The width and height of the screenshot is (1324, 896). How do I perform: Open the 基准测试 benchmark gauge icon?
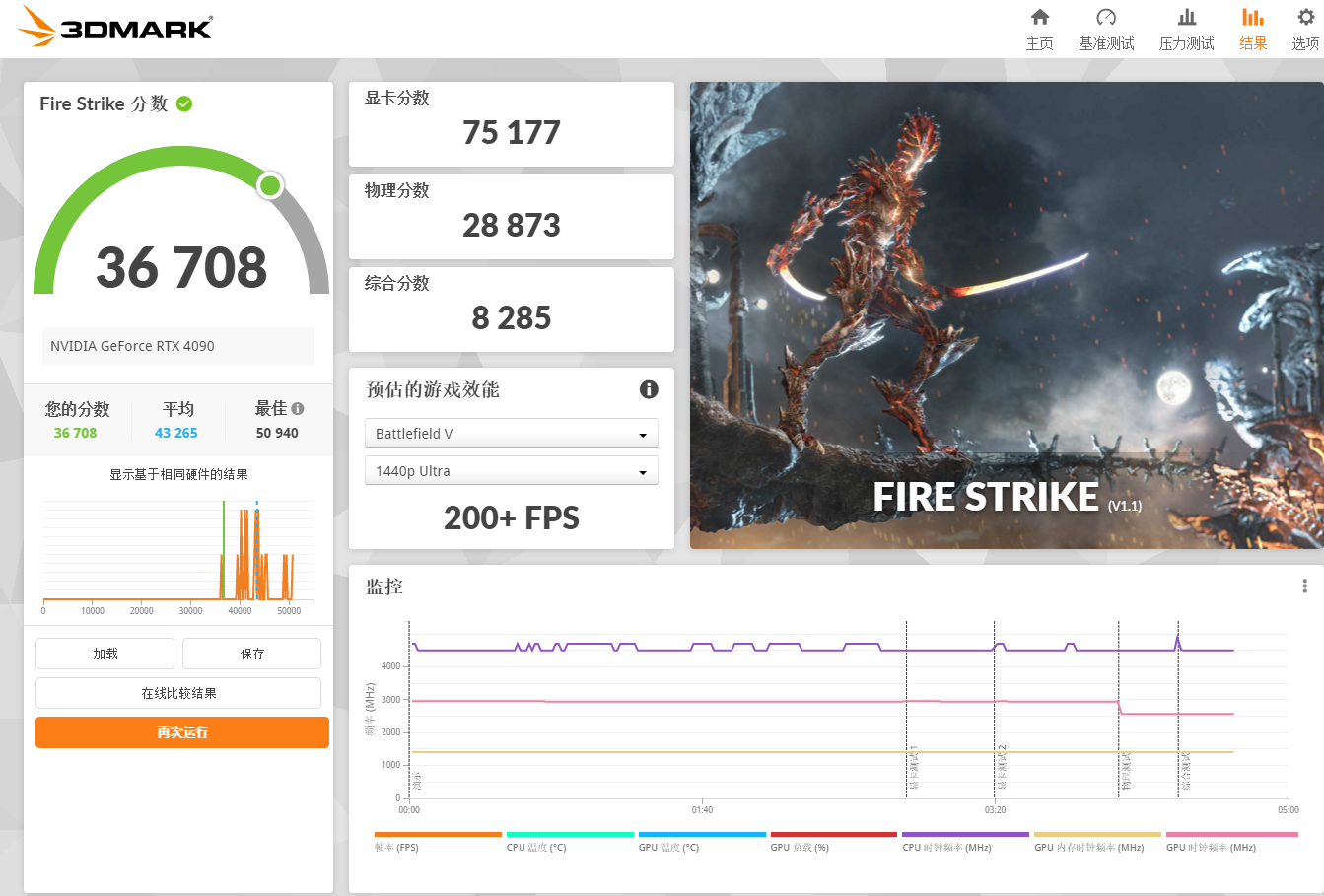tap(1106, 17)
